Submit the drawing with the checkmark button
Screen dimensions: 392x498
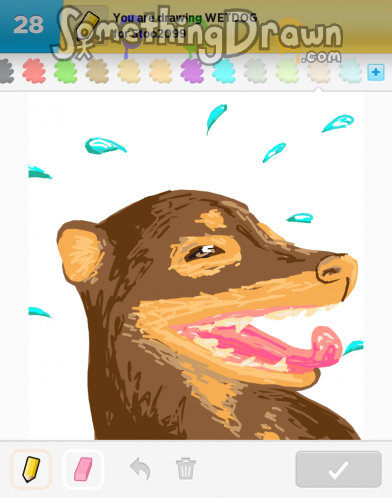tap(338, 469)
